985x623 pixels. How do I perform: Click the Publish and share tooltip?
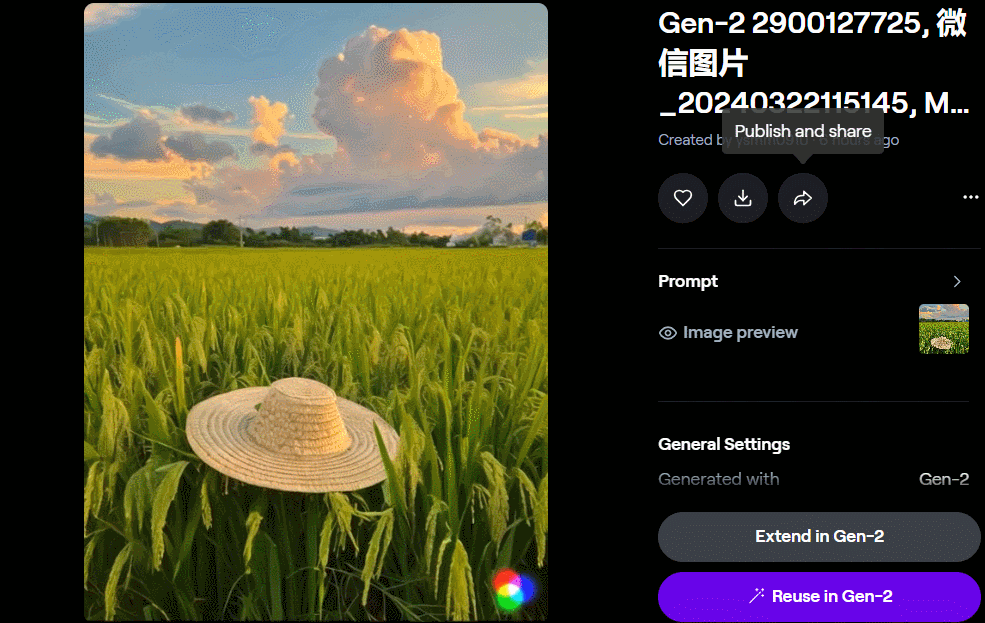point(803,131)
